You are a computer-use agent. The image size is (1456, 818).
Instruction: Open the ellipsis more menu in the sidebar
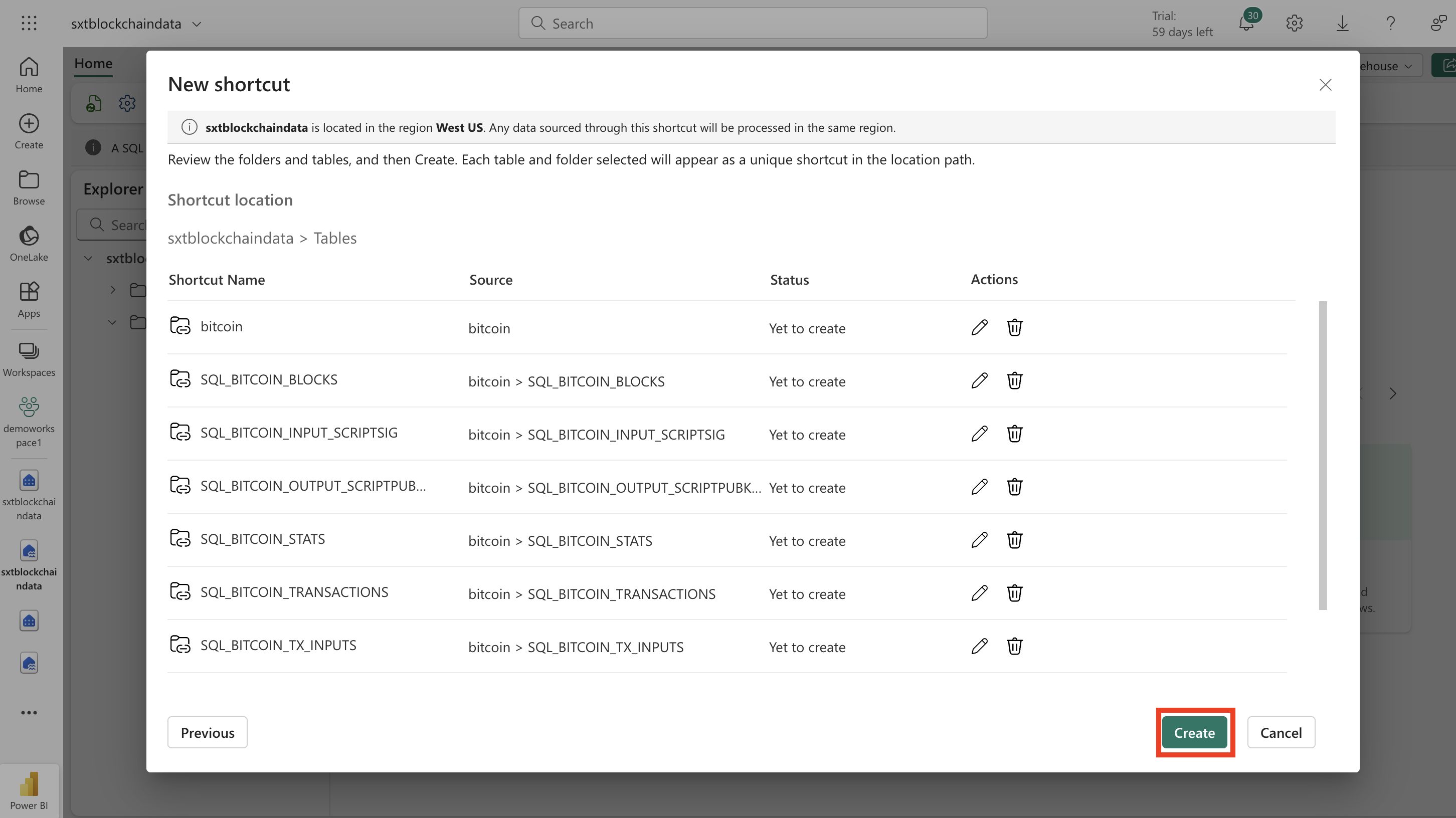[x=29, y=712]
